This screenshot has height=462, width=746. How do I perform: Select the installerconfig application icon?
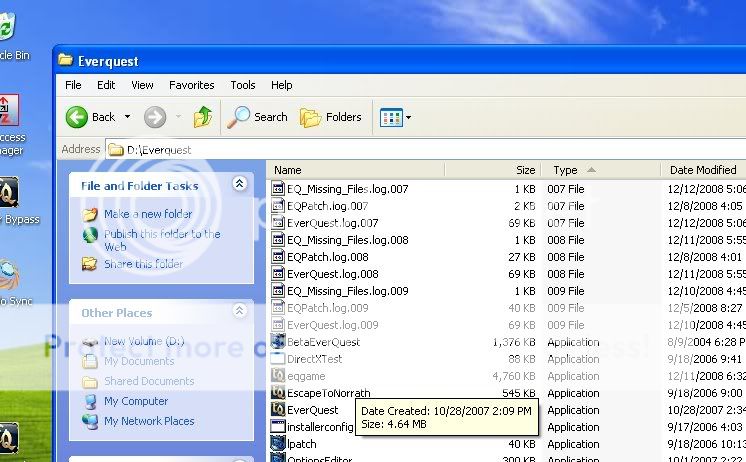click(x=278, y=427)
